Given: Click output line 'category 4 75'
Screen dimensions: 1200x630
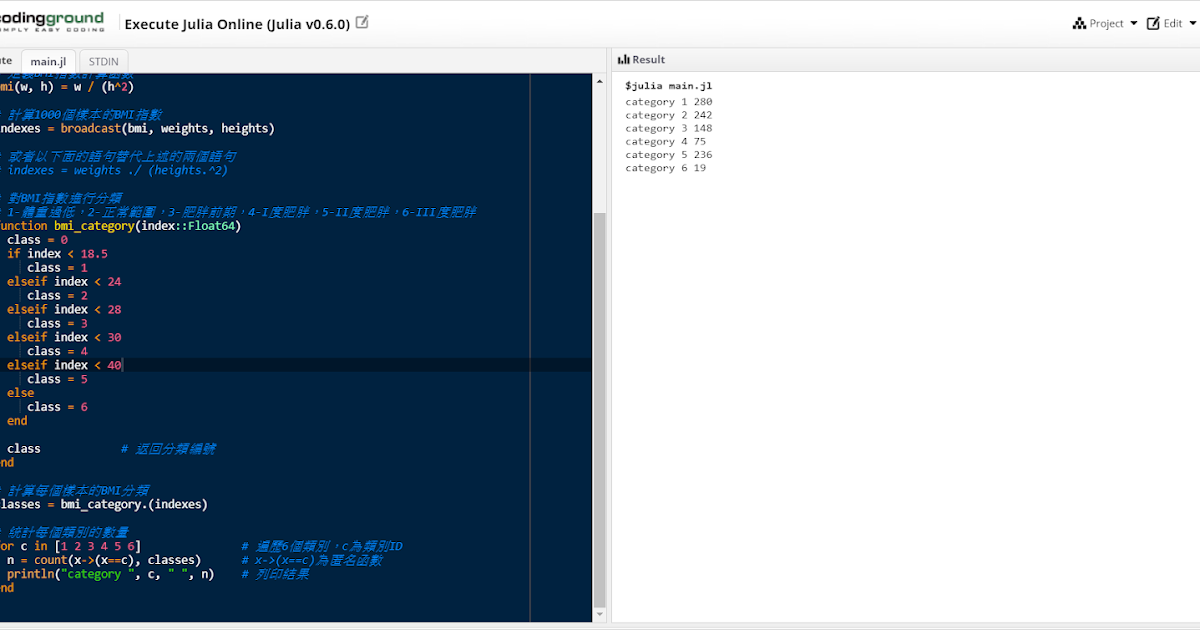Looking at the screenshot, I should (x=665, y=142).
